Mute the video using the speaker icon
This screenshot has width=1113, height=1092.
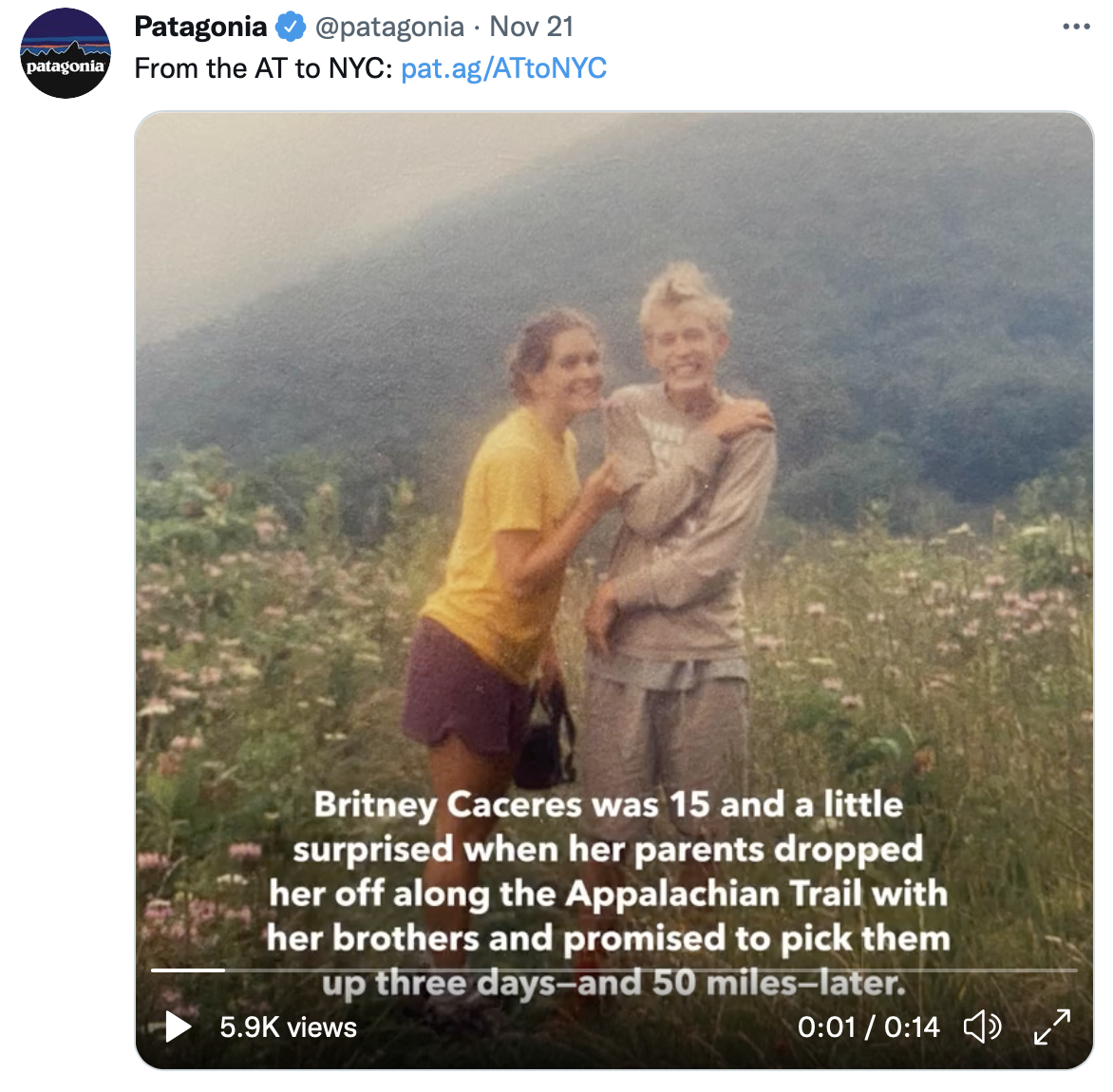pos(982,1026)
